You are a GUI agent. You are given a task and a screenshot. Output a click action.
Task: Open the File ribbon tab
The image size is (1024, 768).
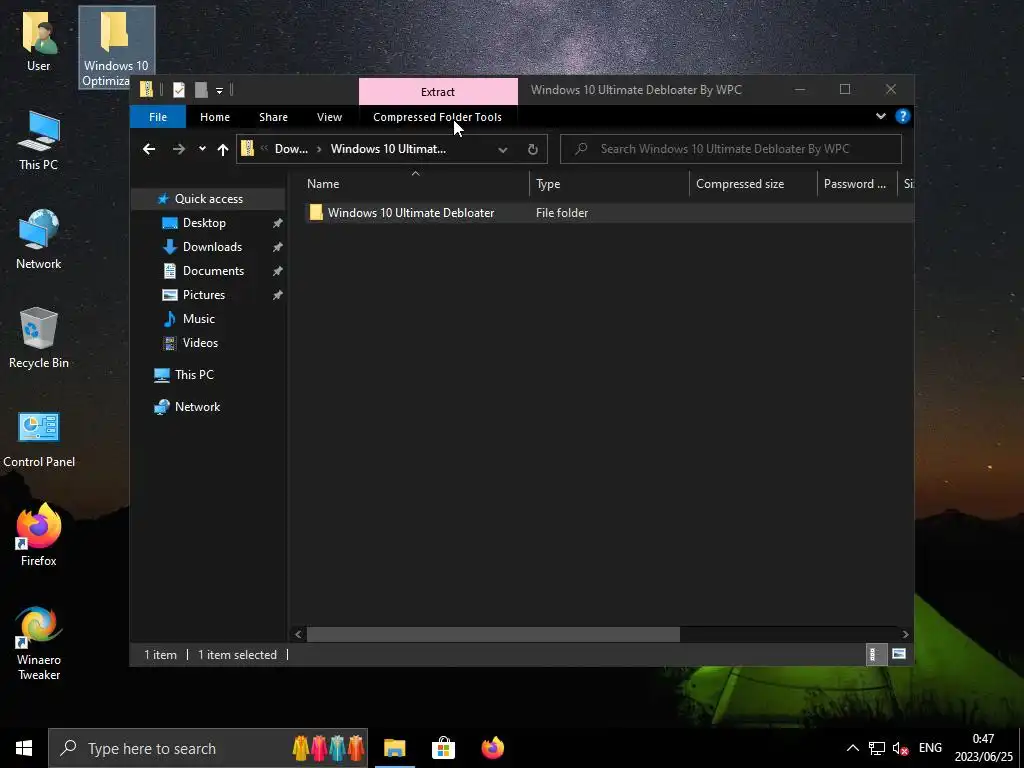[x=158, y=117]
